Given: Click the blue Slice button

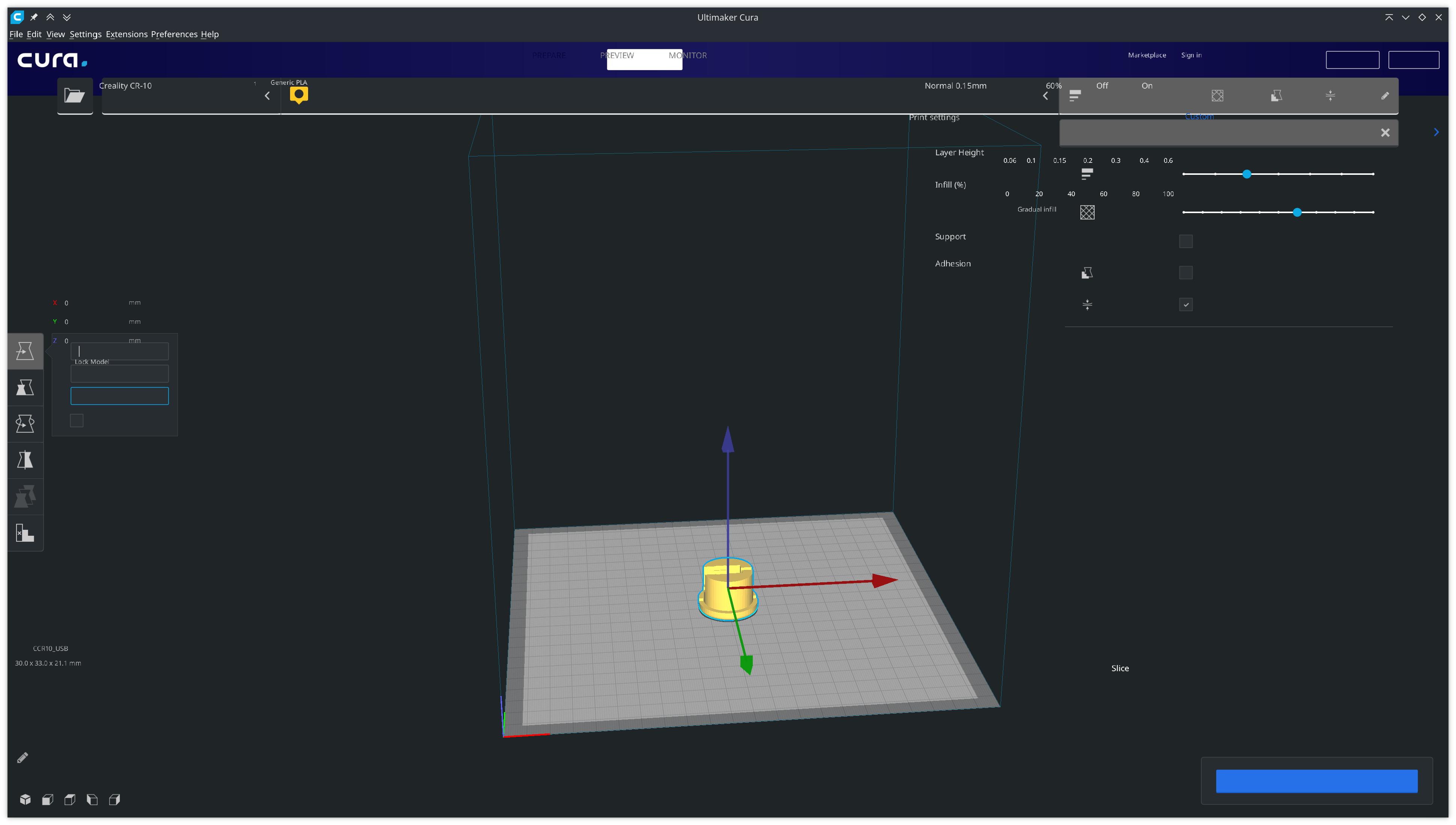Looking at the screenshot, I should pyautogui.click(x=1316, y=781).
